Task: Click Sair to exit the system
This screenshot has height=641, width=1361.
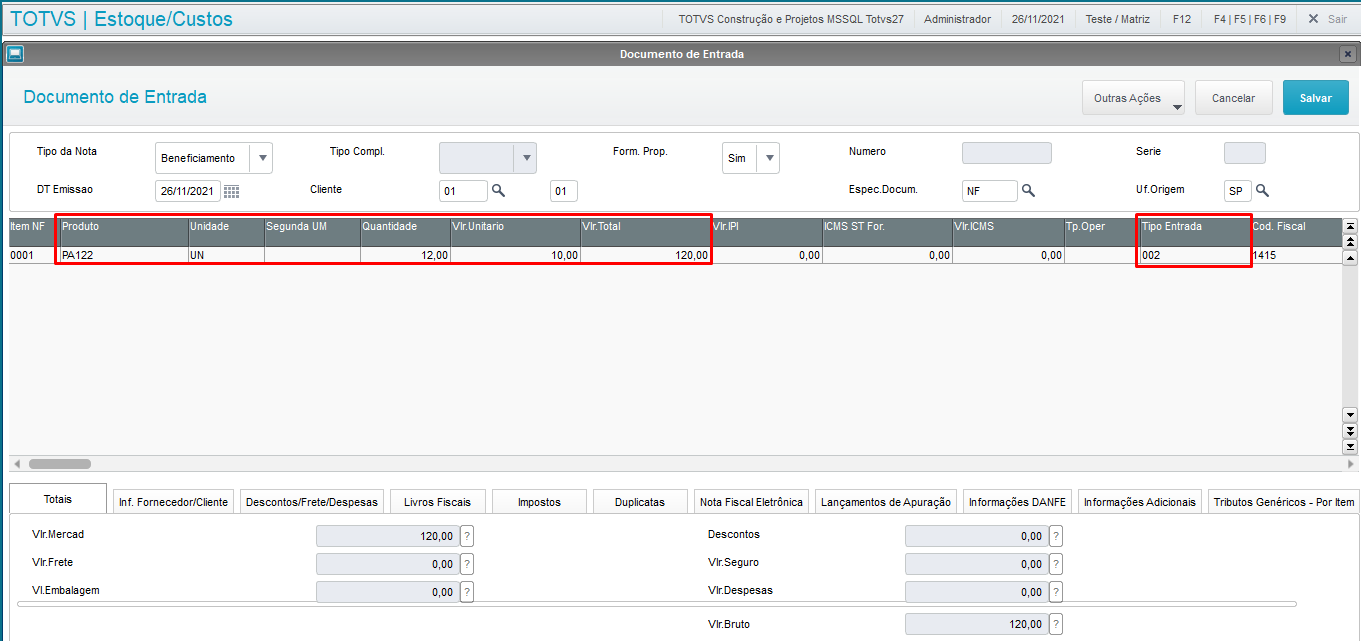Action: (1327, 19)
